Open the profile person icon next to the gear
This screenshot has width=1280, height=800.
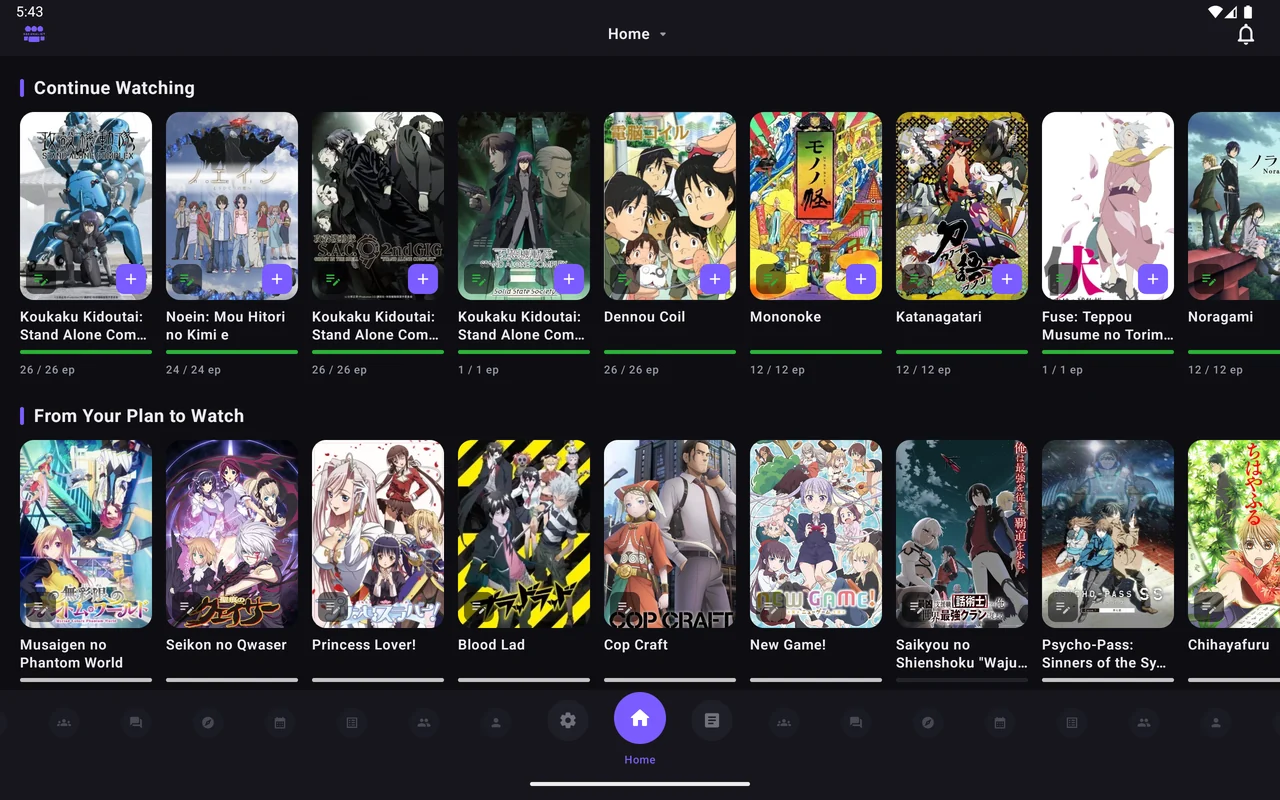tap(496, 722)
